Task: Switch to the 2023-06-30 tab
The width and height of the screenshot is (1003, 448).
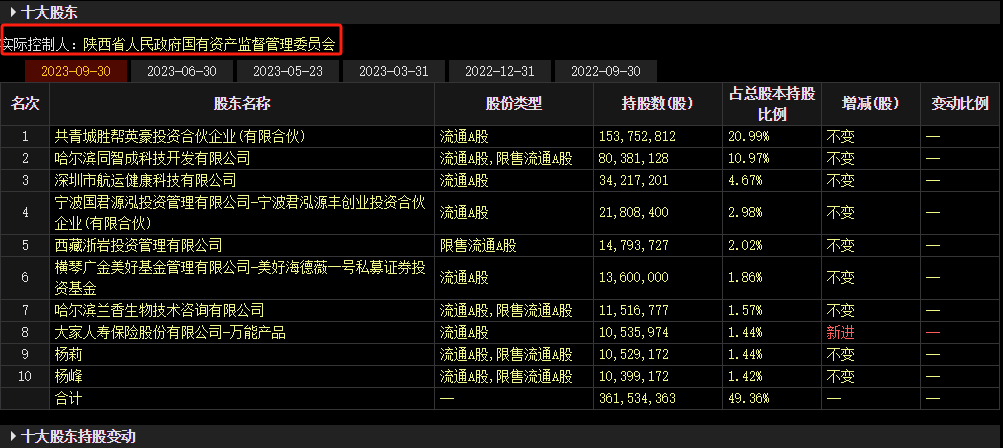Action: tap(182, 71)
